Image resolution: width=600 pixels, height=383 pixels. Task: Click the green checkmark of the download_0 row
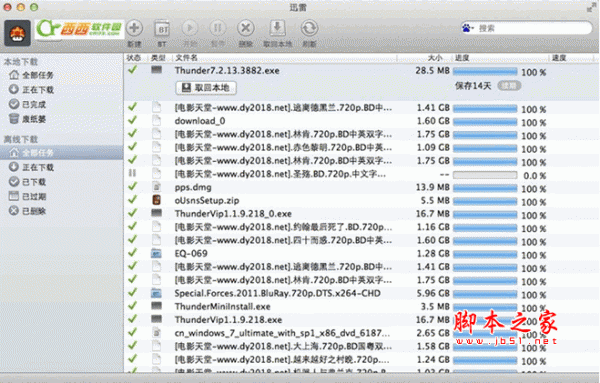[x=132, y=120]
